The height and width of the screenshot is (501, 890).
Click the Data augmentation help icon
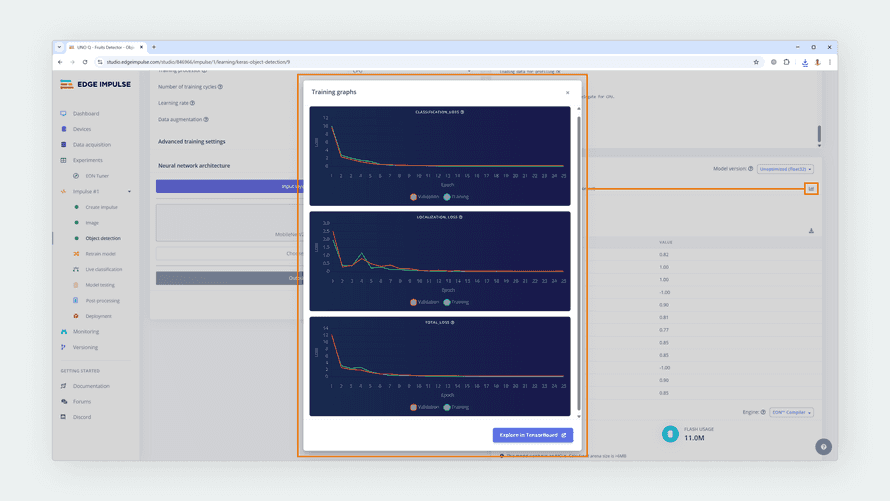(206, 120)
